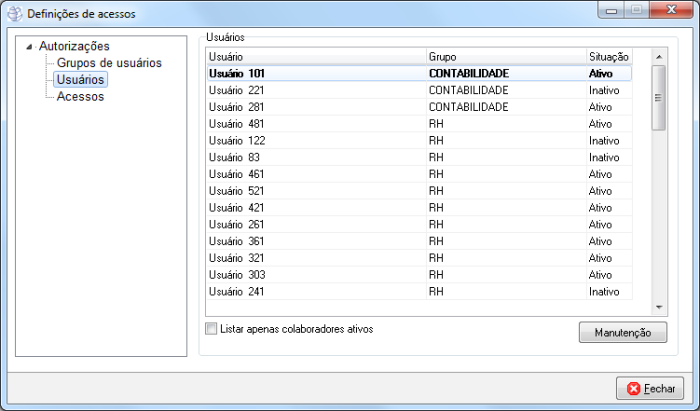Click the vertical scrollbar thumb

[x=658, y=97]
